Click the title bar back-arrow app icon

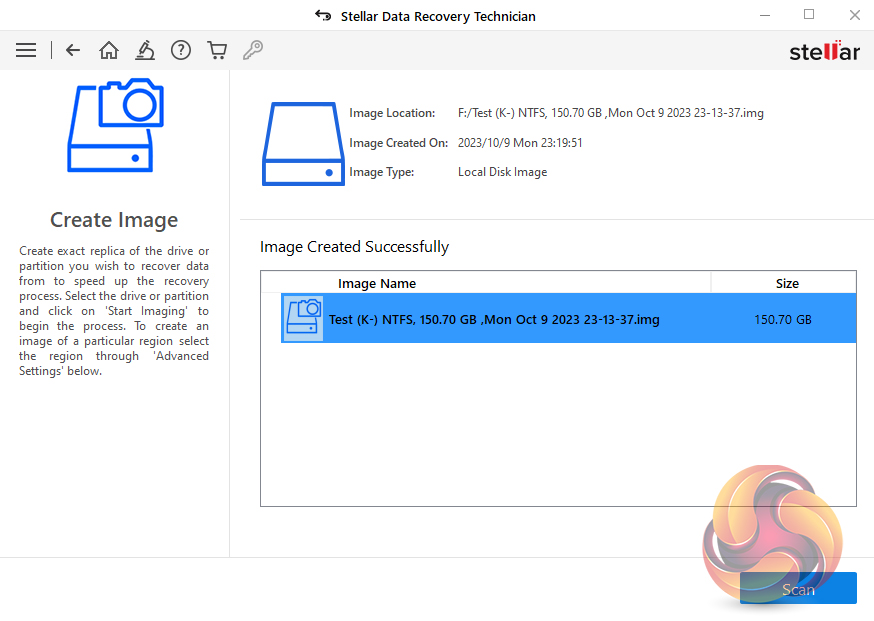click(x=323, y=16)
